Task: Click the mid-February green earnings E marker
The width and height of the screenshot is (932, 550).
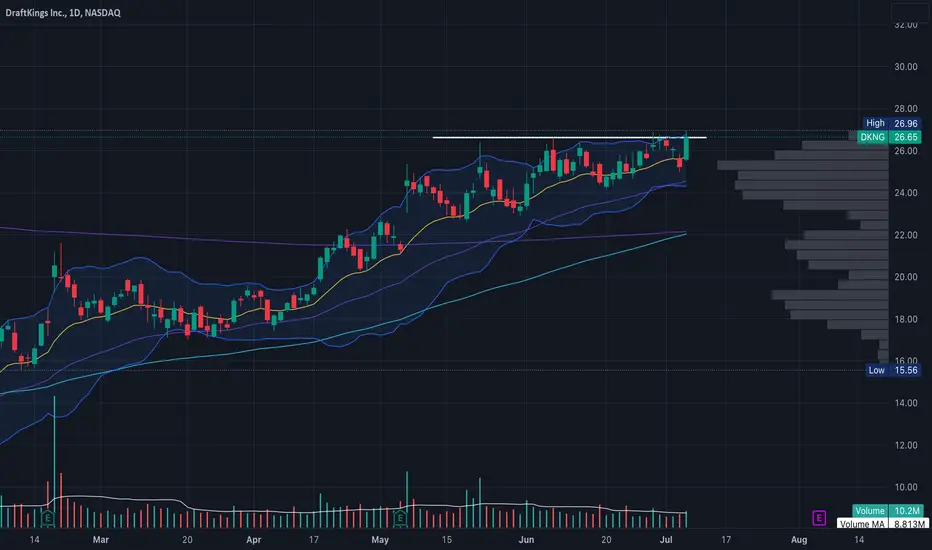Action: pos(48,518)
